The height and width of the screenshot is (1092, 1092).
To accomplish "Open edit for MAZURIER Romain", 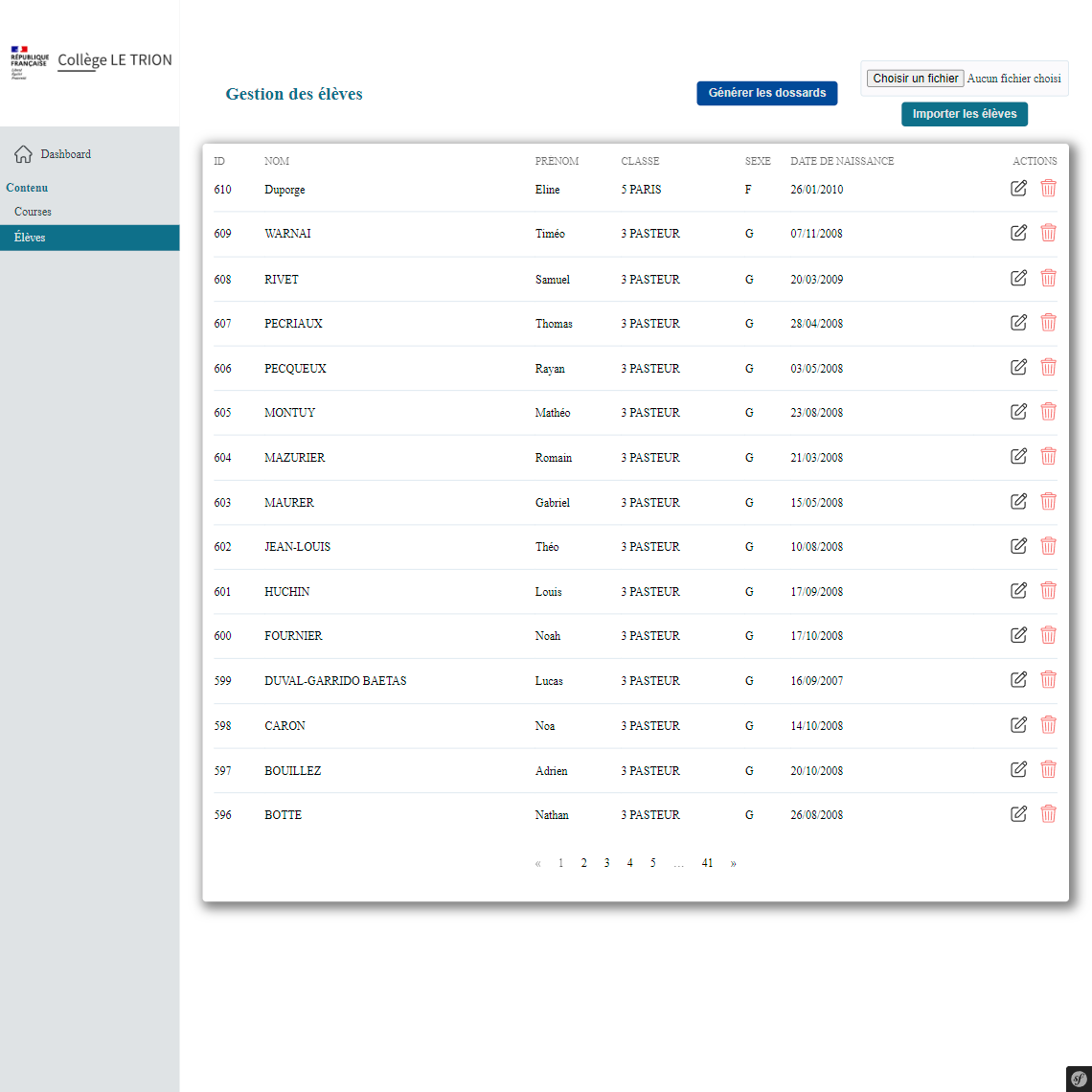I will click(x=1018, y=456).
